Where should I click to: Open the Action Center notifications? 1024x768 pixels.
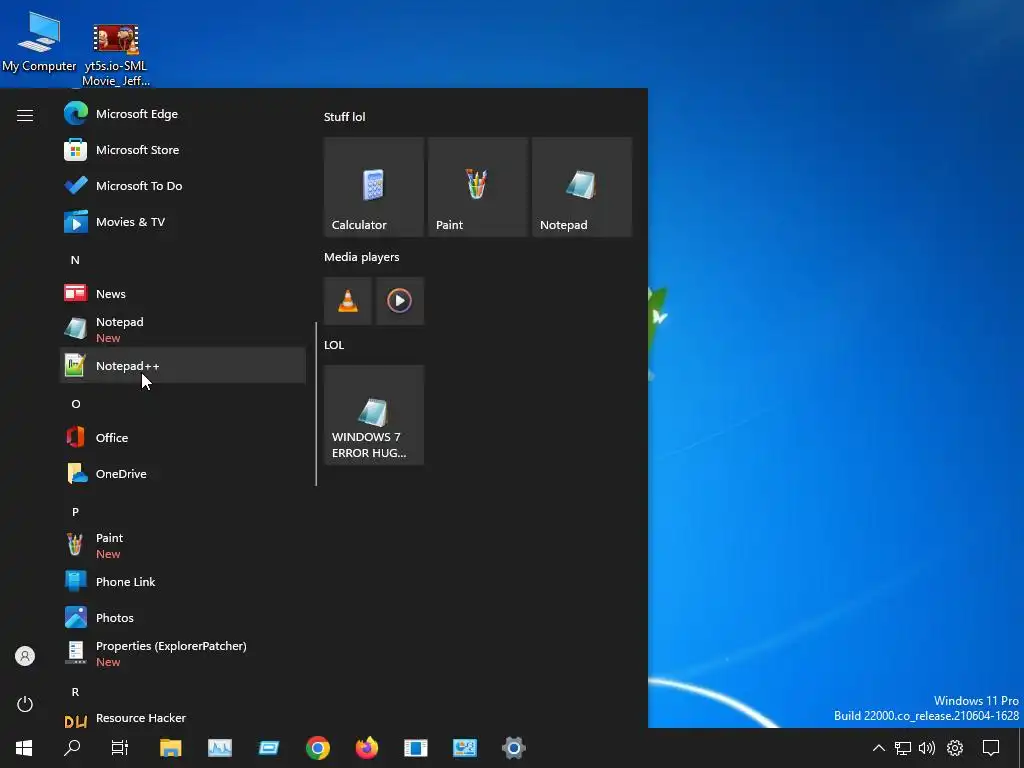click(x=991, y=748)
